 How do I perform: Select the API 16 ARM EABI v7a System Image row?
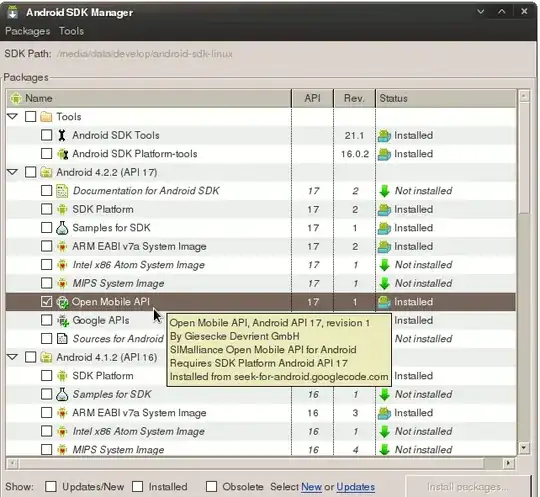coord(261,413)
